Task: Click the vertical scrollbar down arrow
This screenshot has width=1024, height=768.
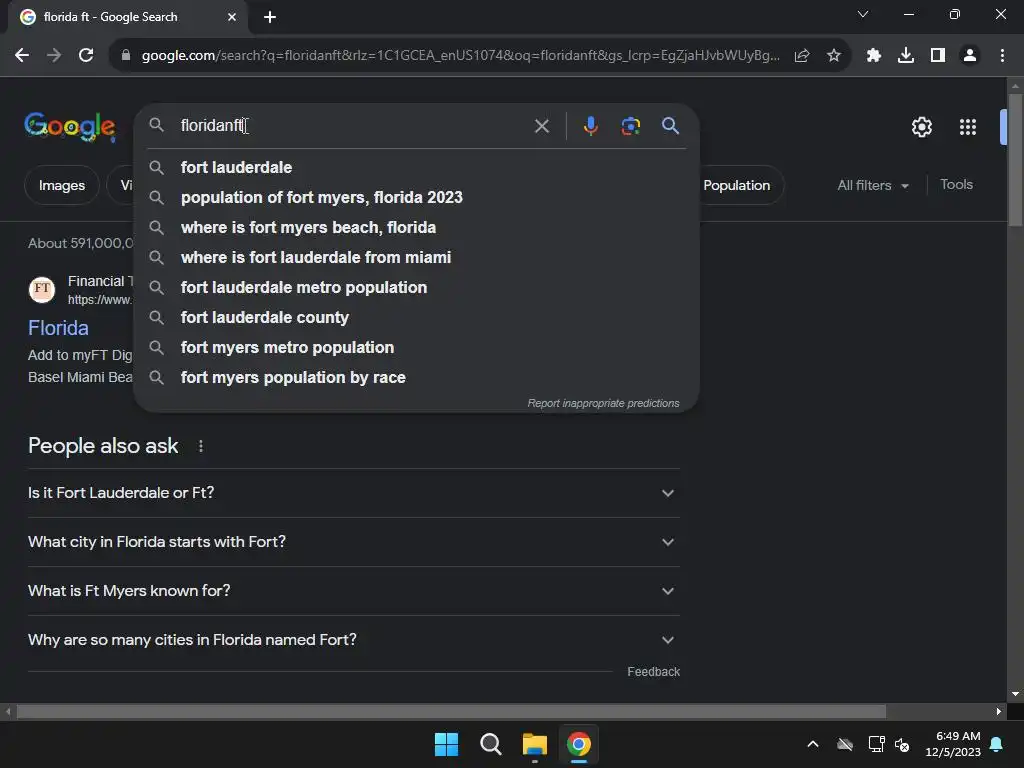Action: click(1015, 694)
